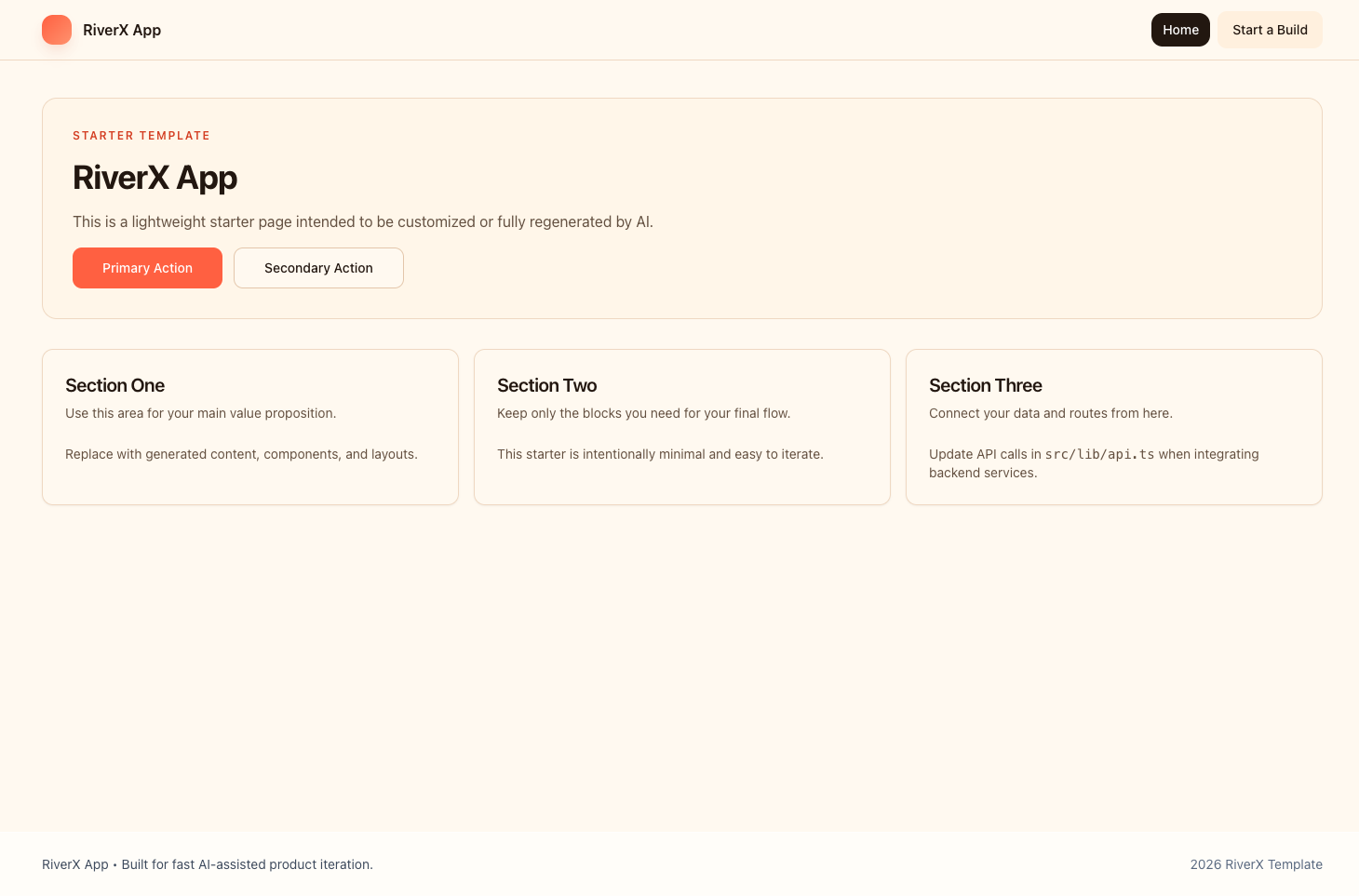Click the src/lib/api.ts code snippet

pos(1099,454)
